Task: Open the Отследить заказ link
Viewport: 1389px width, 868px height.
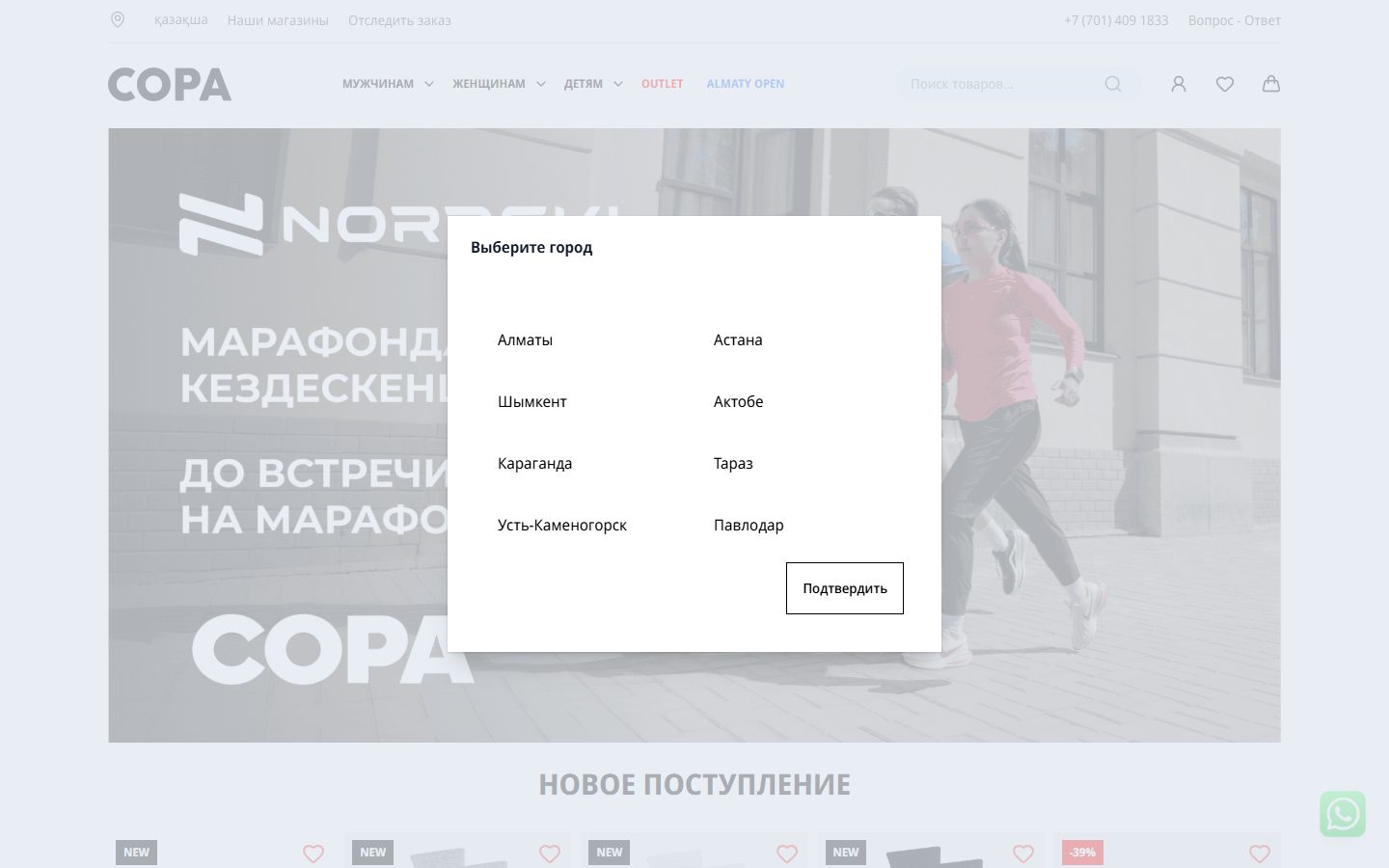Action: [x=399, y=20]
